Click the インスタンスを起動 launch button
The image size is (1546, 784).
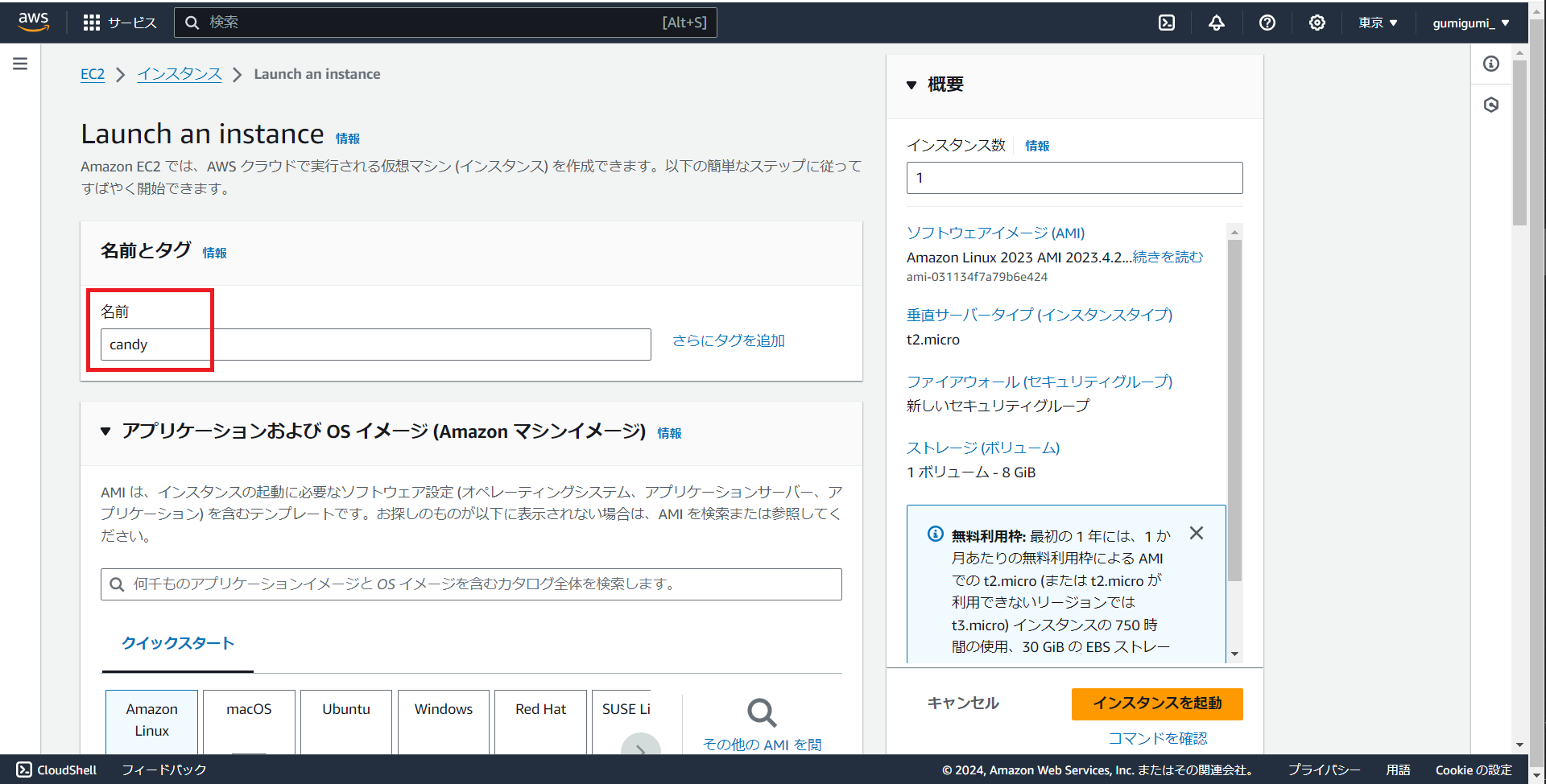(1156, 704)
